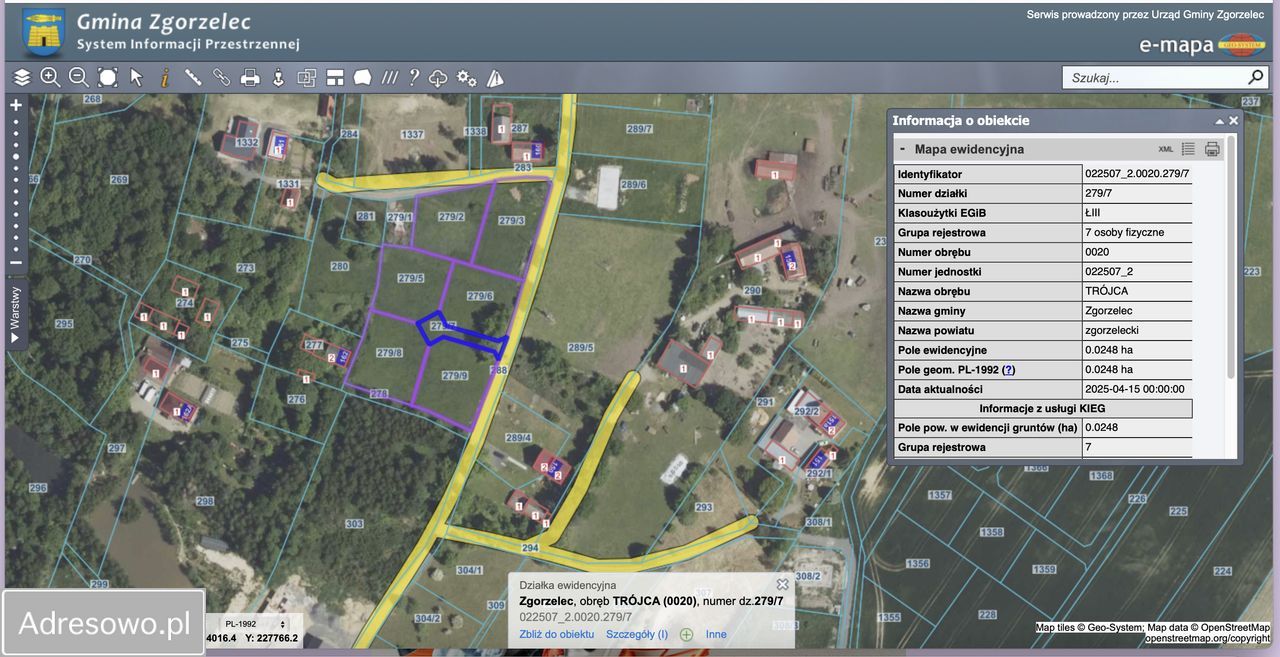Open the settings gears tool
1280x657 pixels.
pyautogui.click(x=467, y=77)
